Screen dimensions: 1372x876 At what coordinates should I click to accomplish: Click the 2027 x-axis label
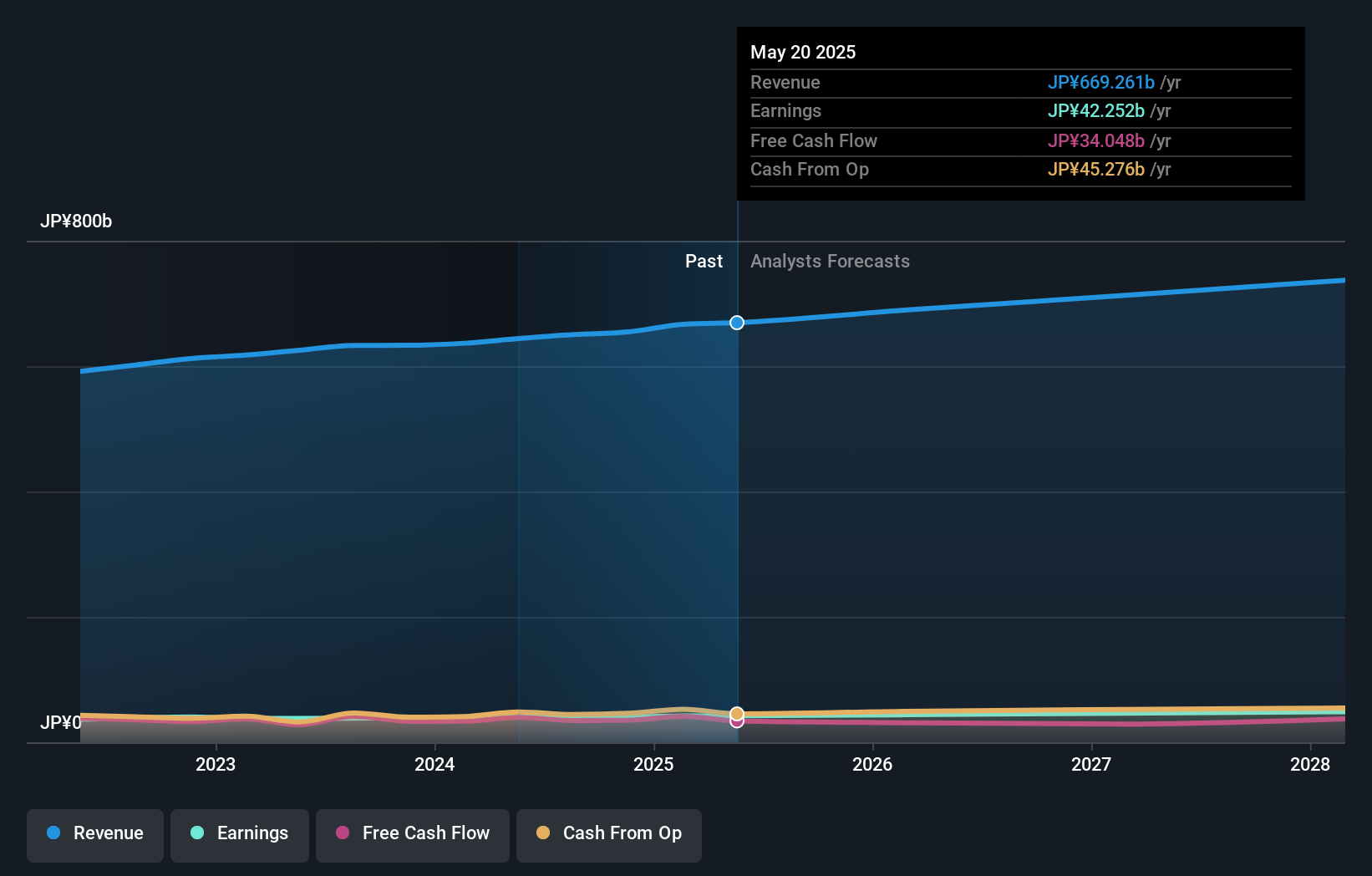click(1091, 764)
